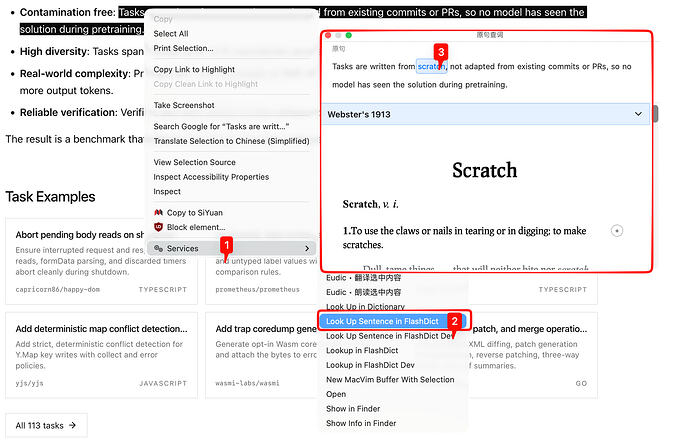
Task: Click the prometheus/prometheus repo label
Action: coord(257,290)
